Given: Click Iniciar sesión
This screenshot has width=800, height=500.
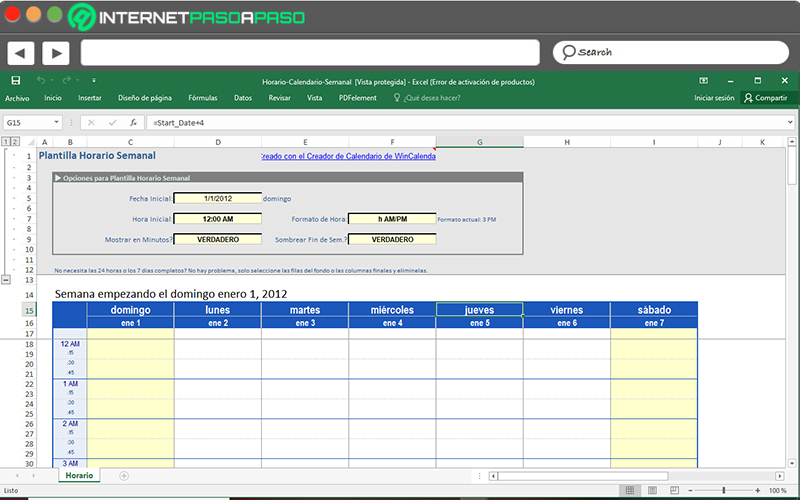Looking at the screenshot, I should pyautogui.click(x=714, y=98).
